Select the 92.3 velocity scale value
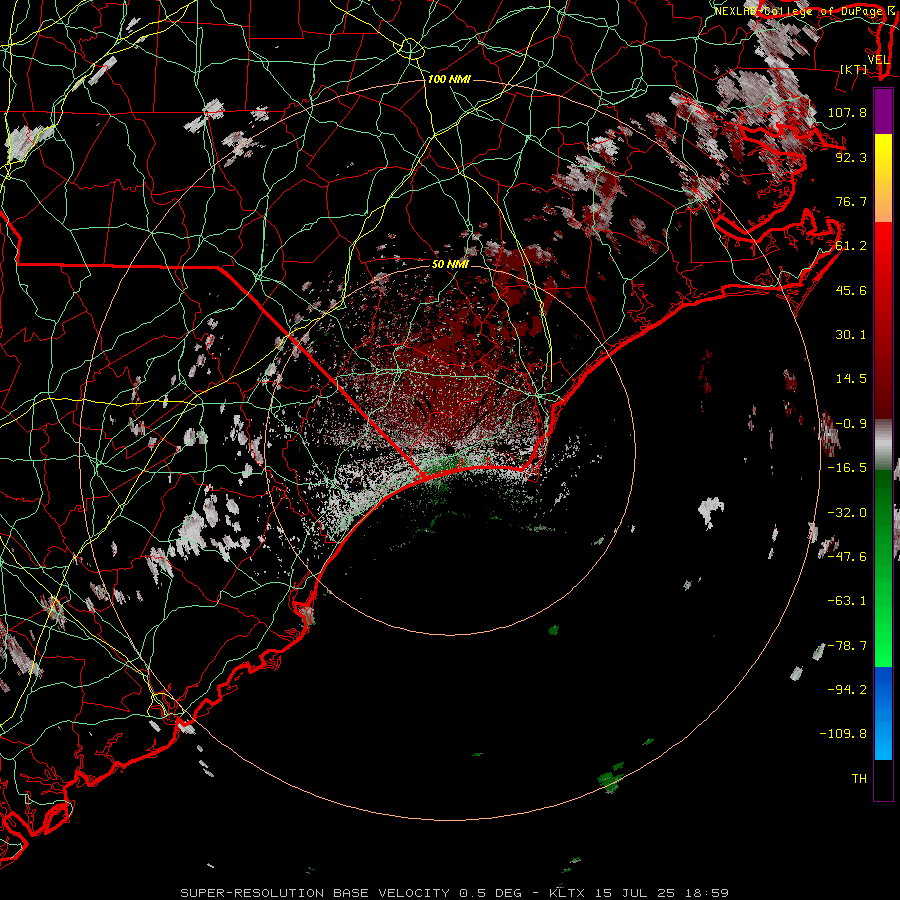 tap(851, 157)
